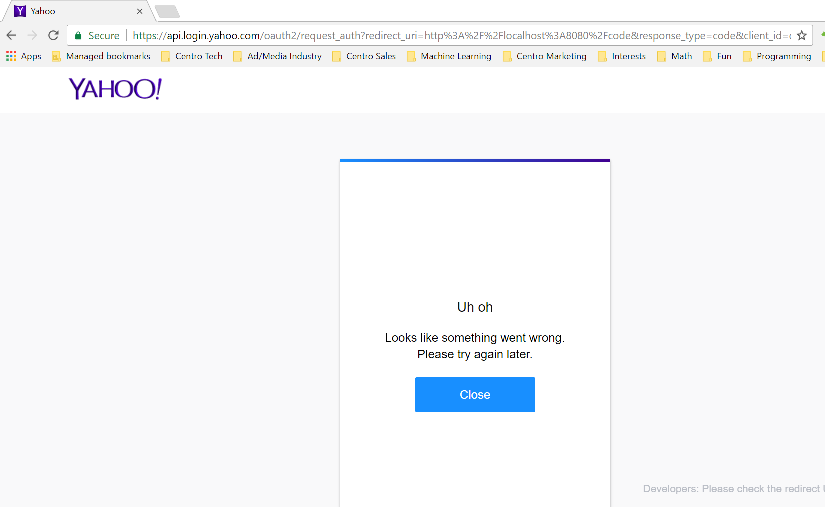Image resolution: width=825 pixels, height=507 pixels.
Task: Close the Yahoo browser tab
Action: 139,11
